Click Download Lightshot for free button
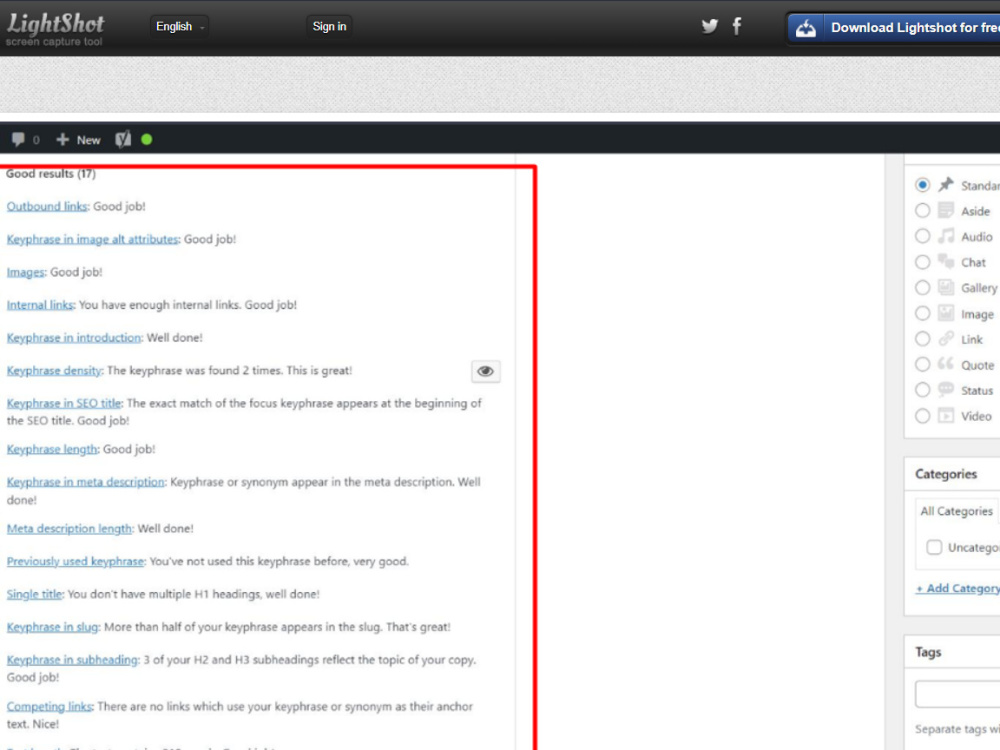 894,28
